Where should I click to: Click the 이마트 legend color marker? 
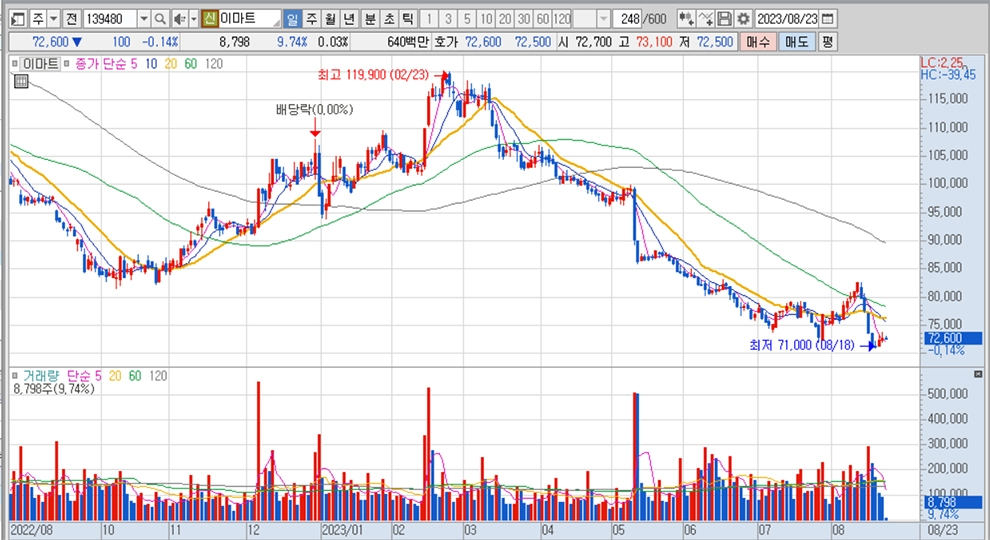coord(15,63)
